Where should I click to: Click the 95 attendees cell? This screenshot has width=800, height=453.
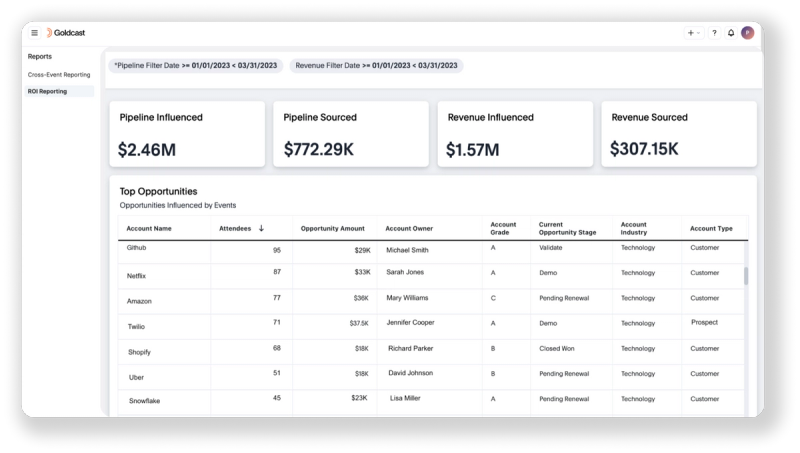(277, 250)
